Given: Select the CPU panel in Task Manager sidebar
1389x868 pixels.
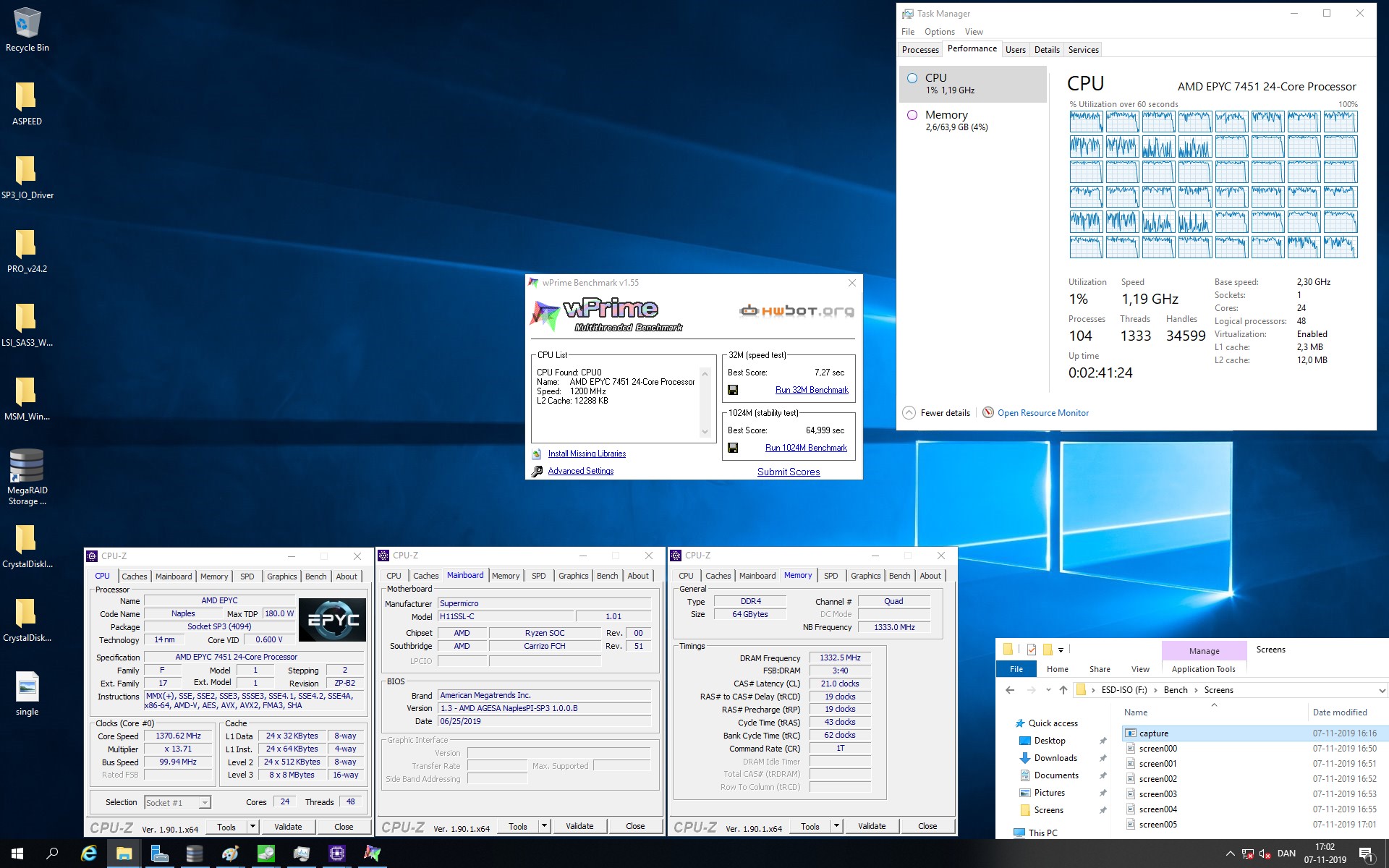Looking at the screenshot, I should point(973,84).
